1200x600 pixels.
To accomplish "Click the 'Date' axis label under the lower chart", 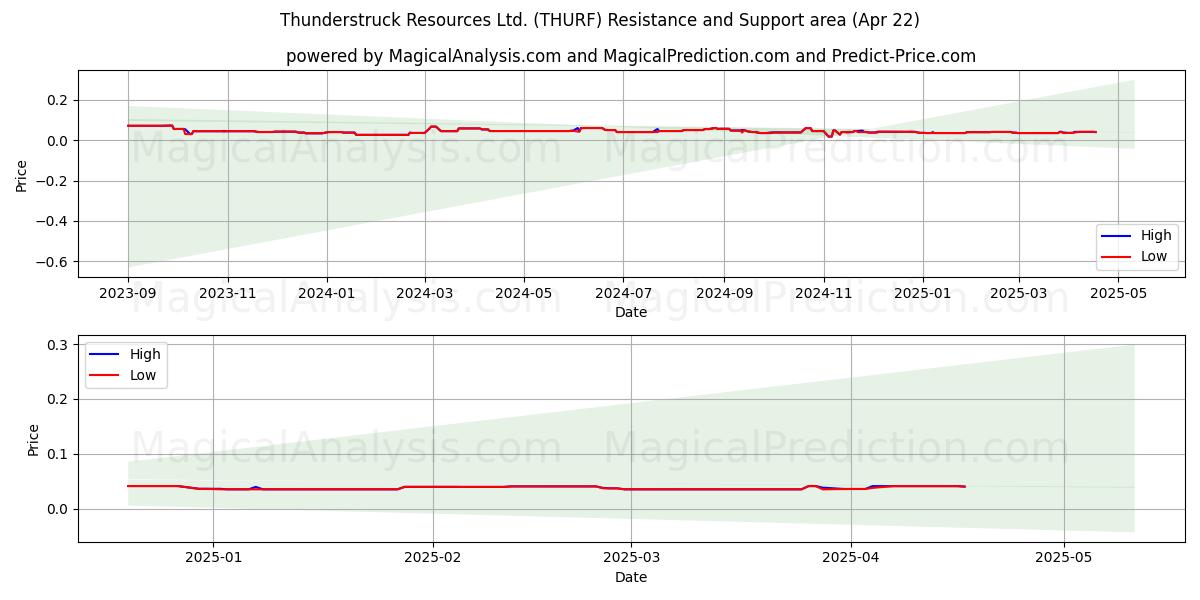I will (x=631, y=577).
